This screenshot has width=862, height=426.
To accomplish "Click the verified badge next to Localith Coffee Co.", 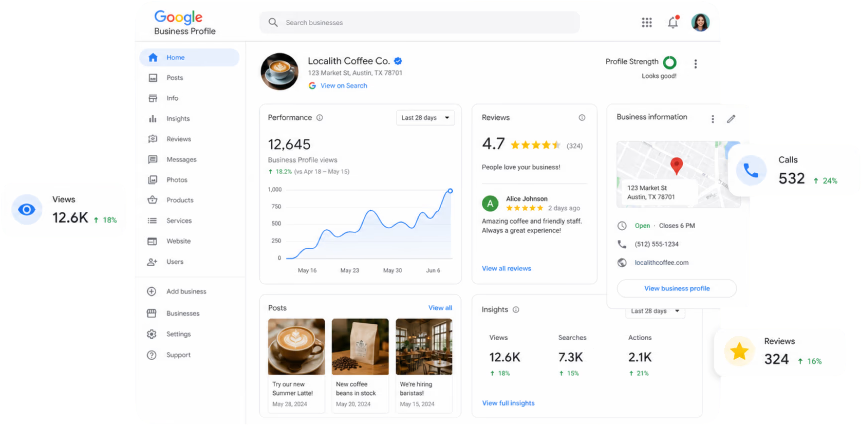I will pos(398,61).
